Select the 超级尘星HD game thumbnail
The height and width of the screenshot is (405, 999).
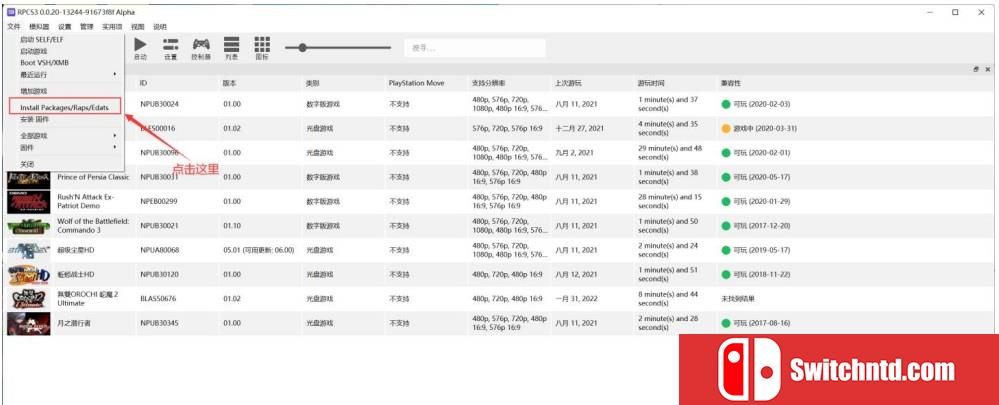[29, 250]
